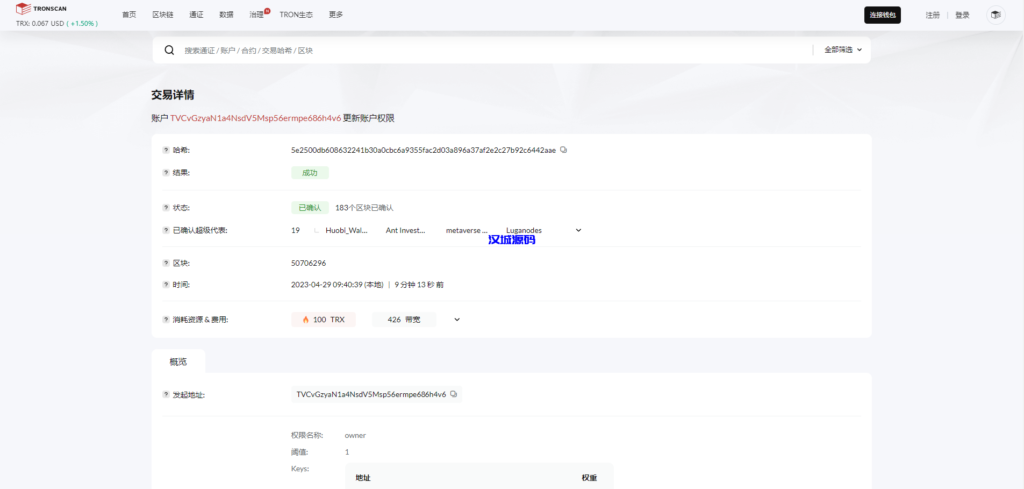The width and height of the screenshot is (1024, 489).
Task: Click the transaction hash text
Action: [x=423, y=150]
